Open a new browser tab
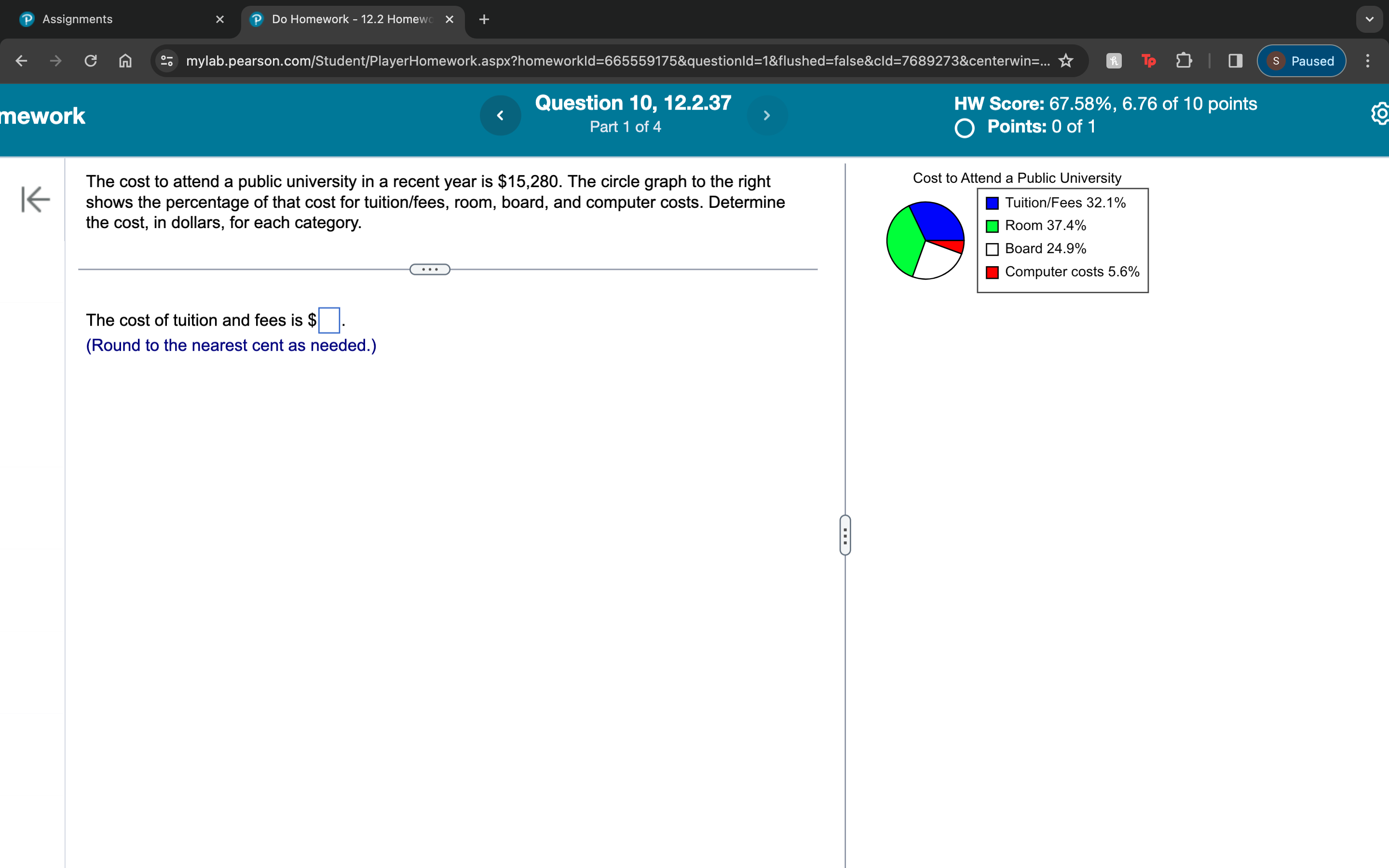Viewport: 1389px width, 868px height. [x=484, y=19]
